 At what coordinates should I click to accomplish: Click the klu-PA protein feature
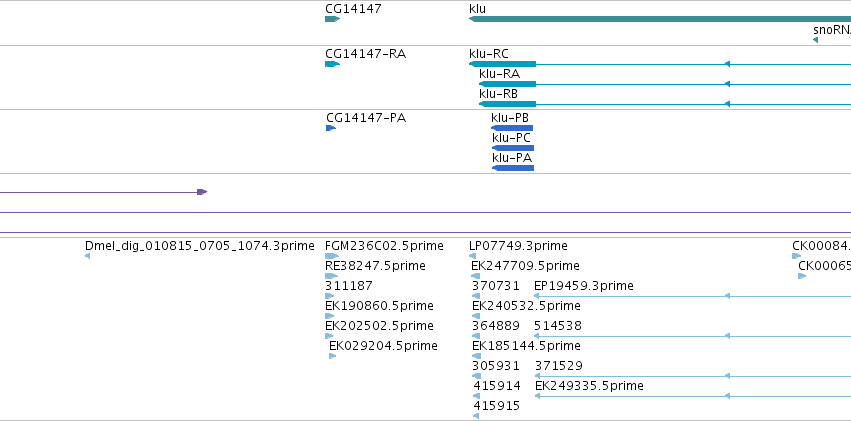513,168
